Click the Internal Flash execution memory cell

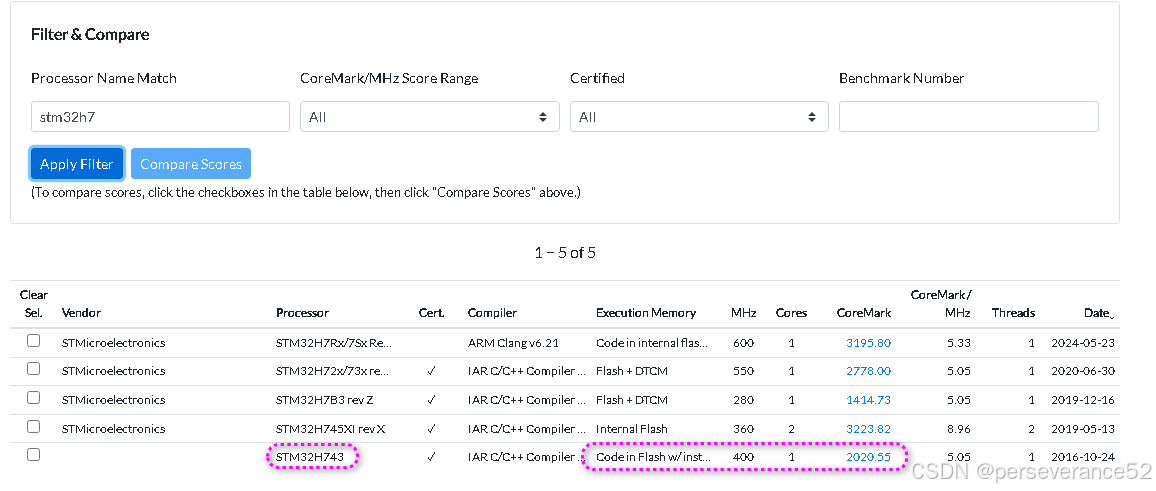tap(632, 428)
